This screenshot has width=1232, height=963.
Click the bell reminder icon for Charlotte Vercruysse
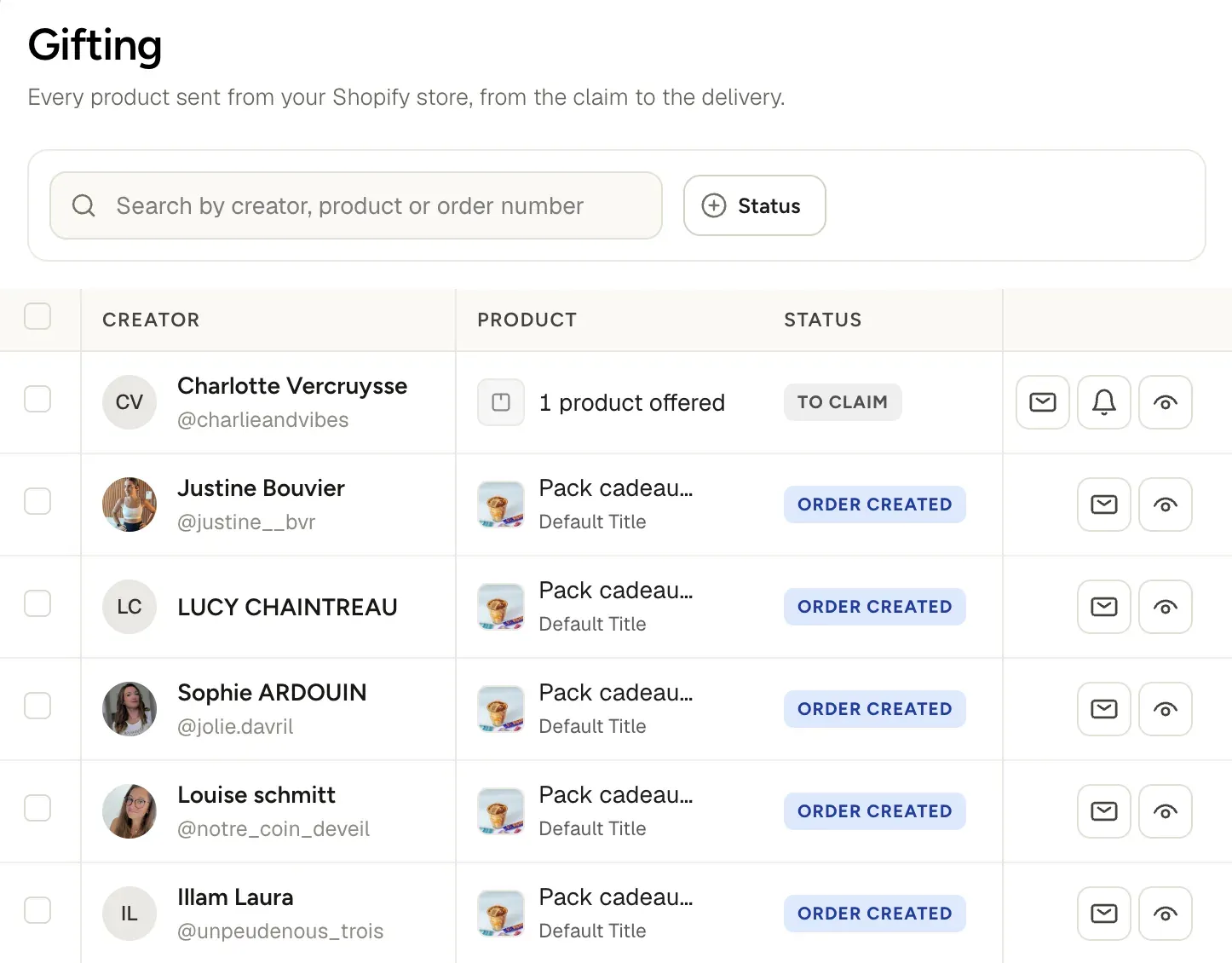[1104, 402]
